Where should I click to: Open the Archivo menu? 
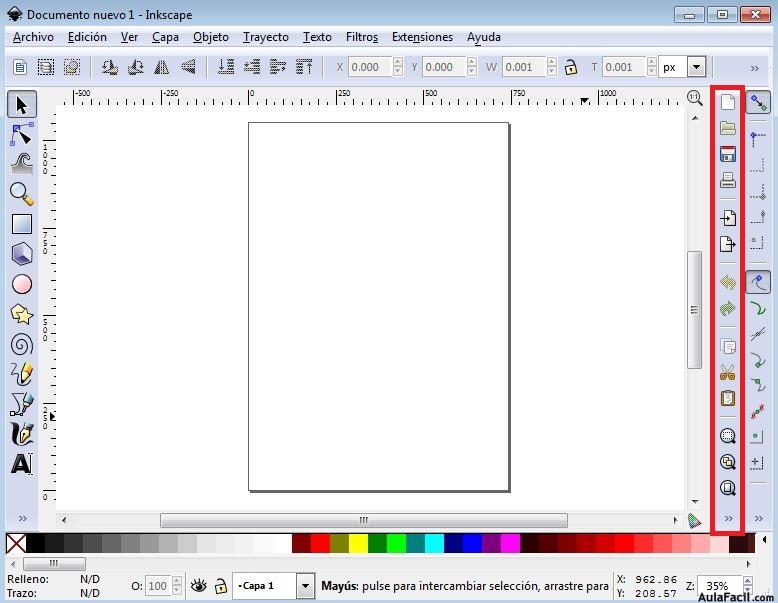[33, 37]
